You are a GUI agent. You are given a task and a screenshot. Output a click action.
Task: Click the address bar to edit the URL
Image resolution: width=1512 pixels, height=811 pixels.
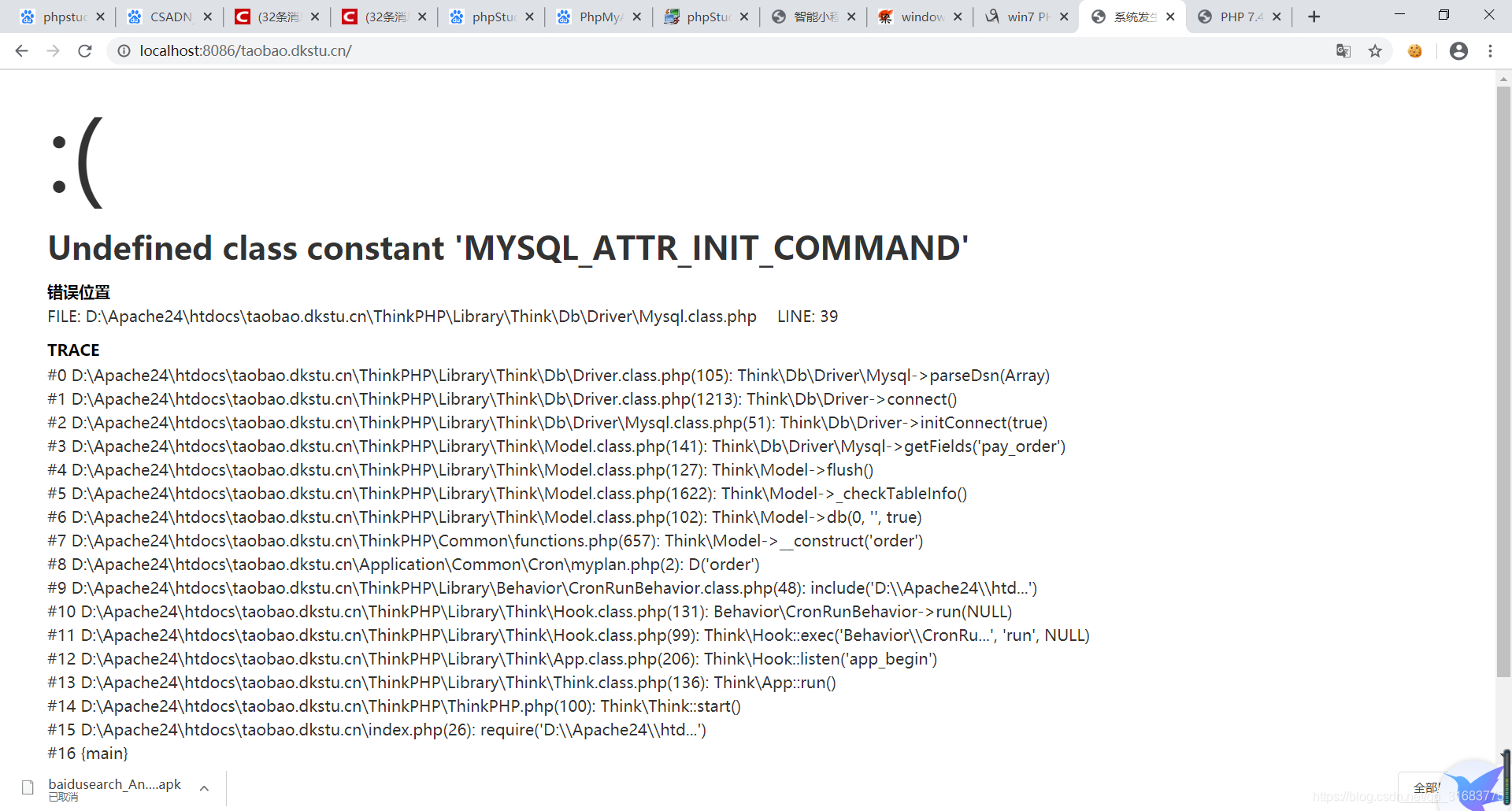click(x=472, y=50)
